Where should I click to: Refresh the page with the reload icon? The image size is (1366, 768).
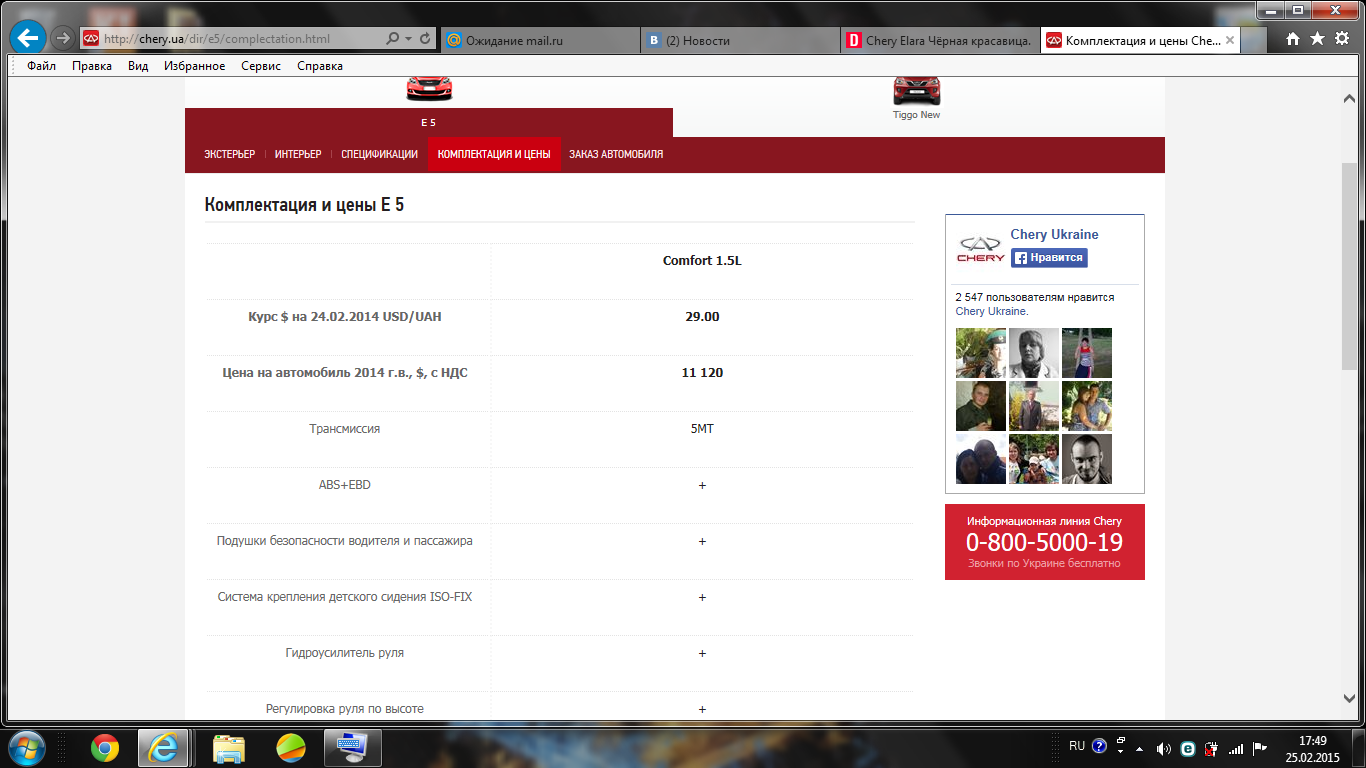426,39
